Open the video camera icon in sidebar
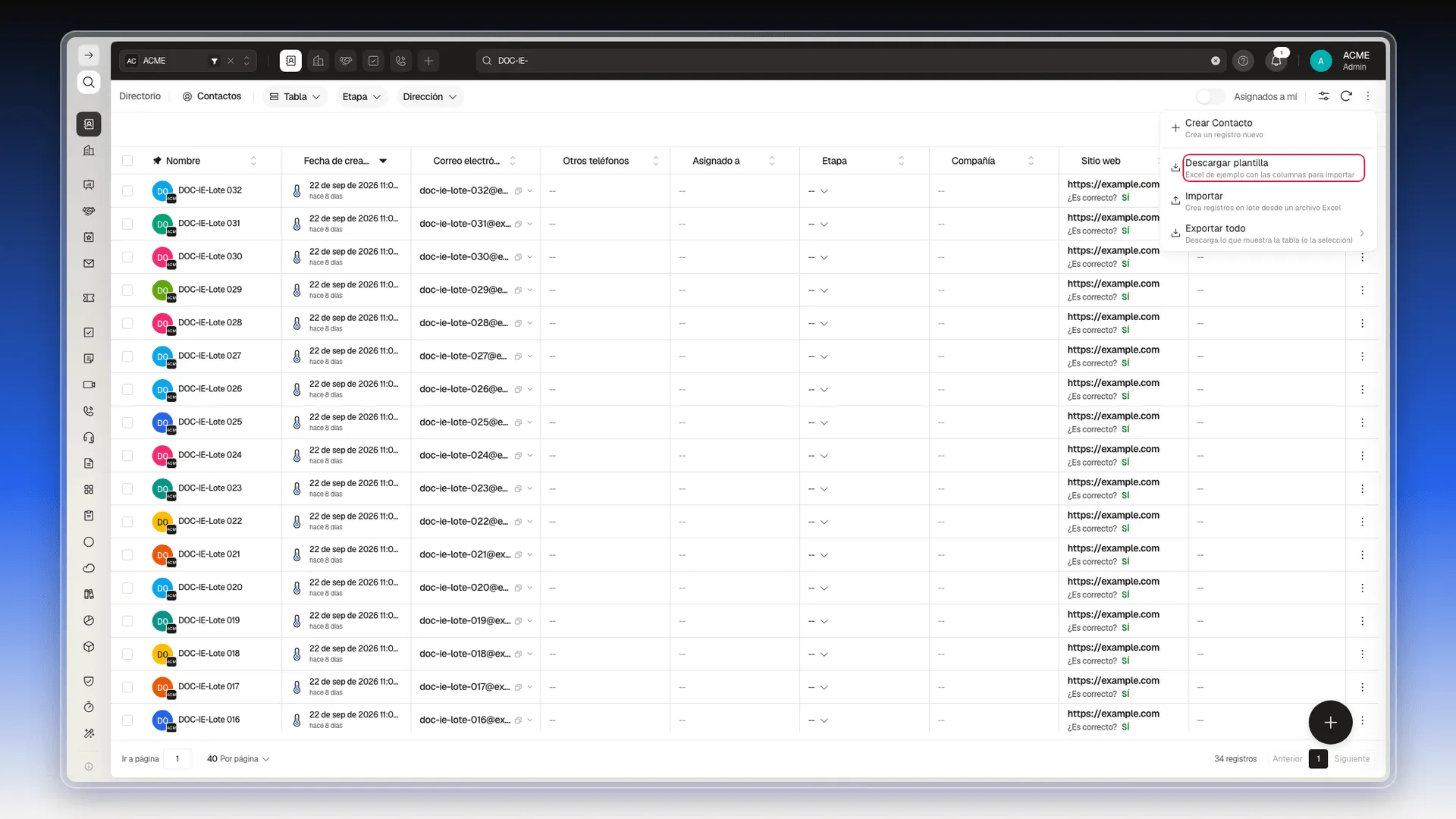1456x819 pixels. 89,384
